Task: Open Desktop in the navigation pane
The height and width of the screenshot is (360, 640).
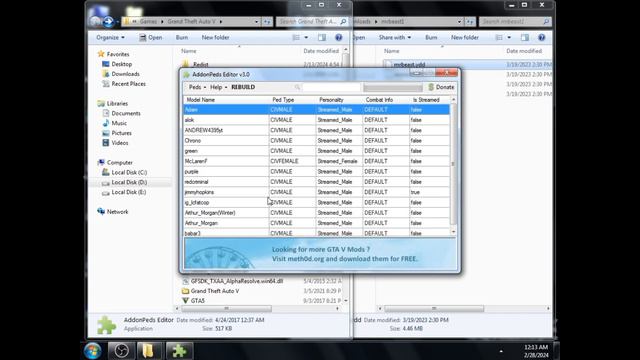Action: click(x=122, y=64)
